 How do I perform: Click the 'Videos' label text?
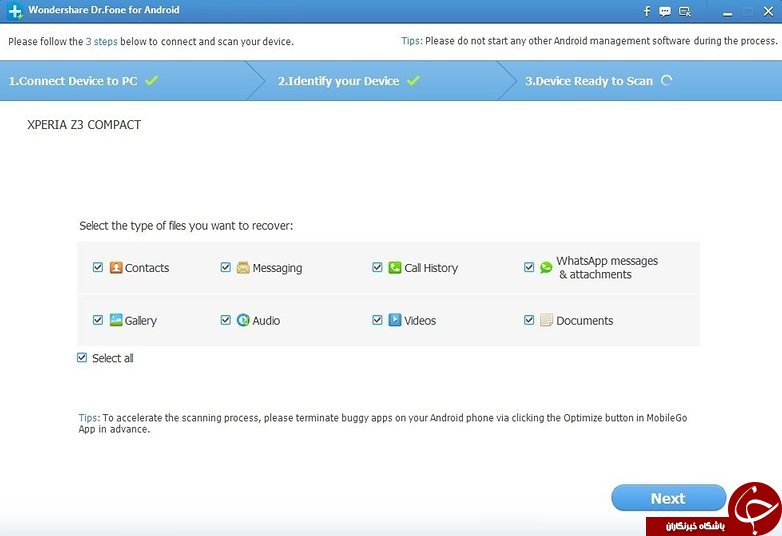click(x=420, y=321)
